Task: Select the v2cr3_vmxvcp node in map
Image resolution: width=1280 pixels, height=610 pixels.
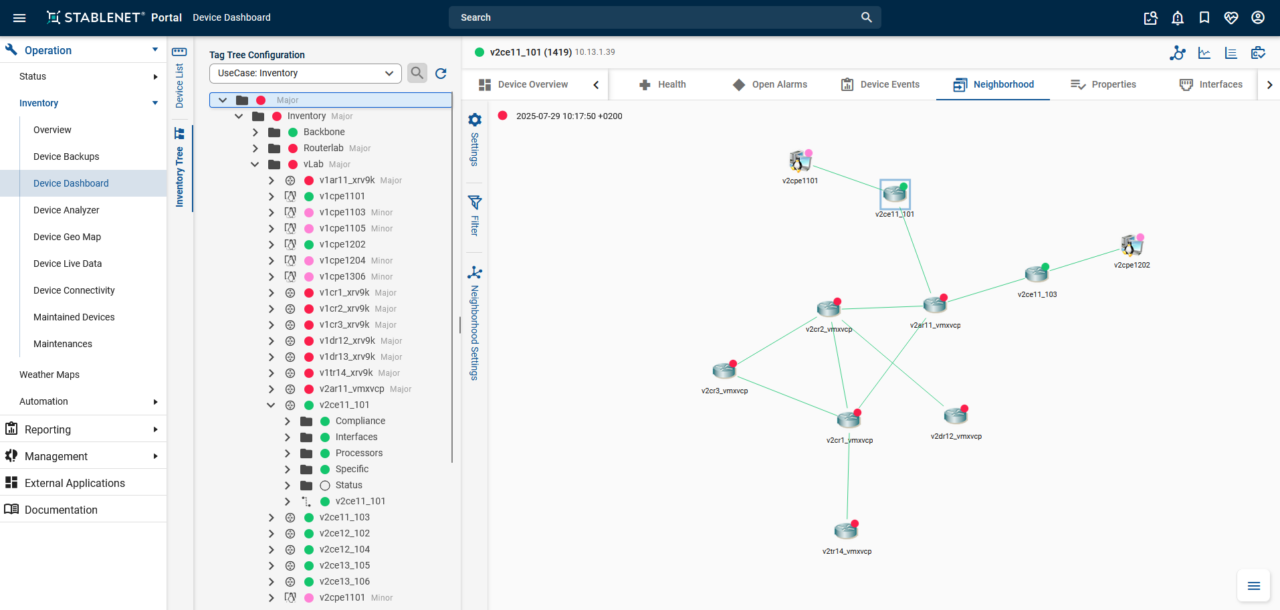Action: coord(724,371)
